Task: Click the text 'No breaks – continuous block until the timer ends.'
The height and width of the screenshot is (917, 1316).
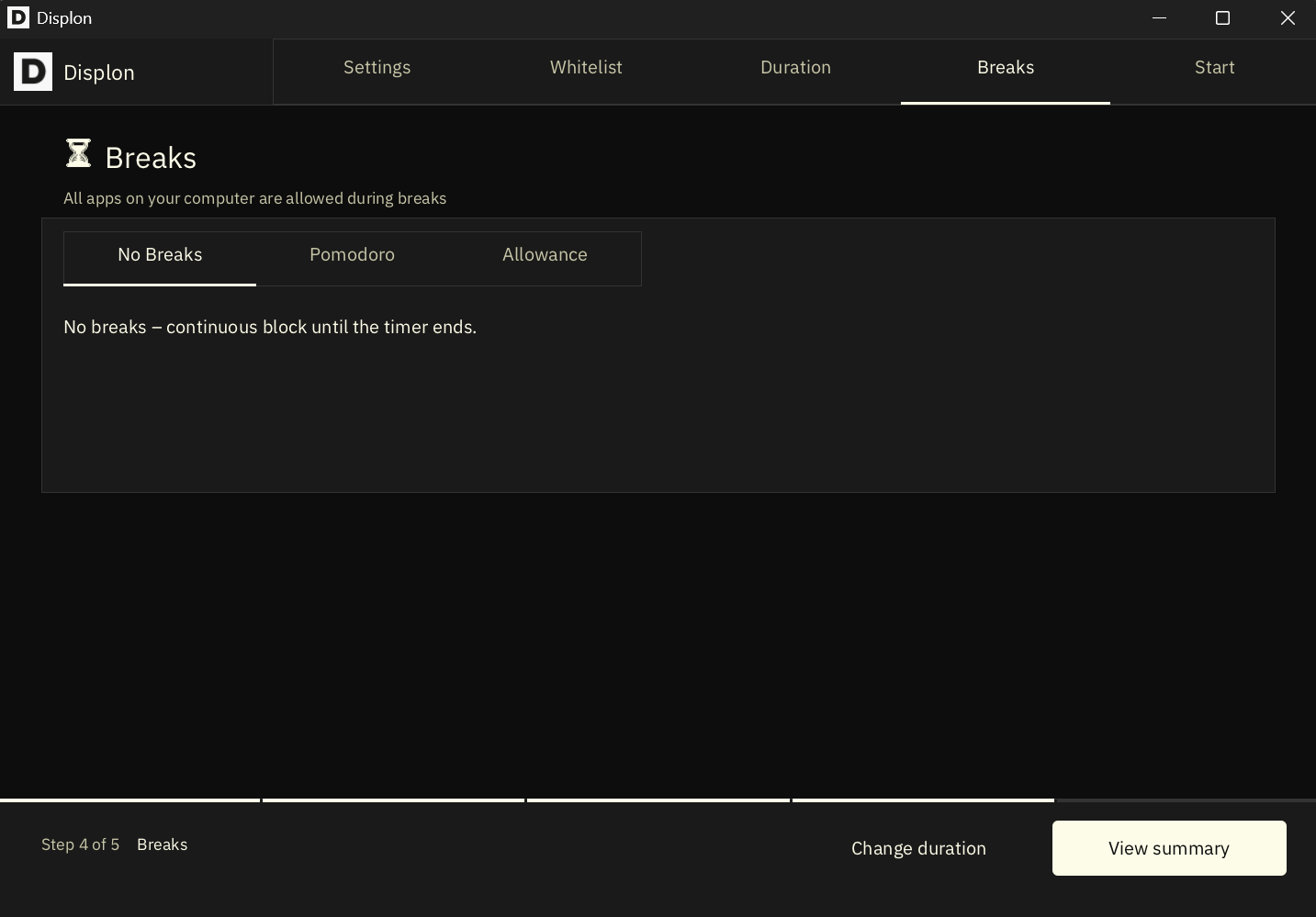Action: click(270, 328)
